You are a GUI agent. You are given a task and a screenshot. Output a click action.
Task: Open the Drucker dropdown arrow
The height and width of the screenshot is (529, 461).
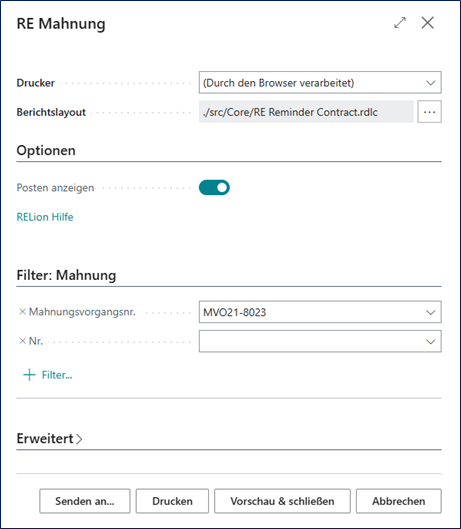coord(430,83)
